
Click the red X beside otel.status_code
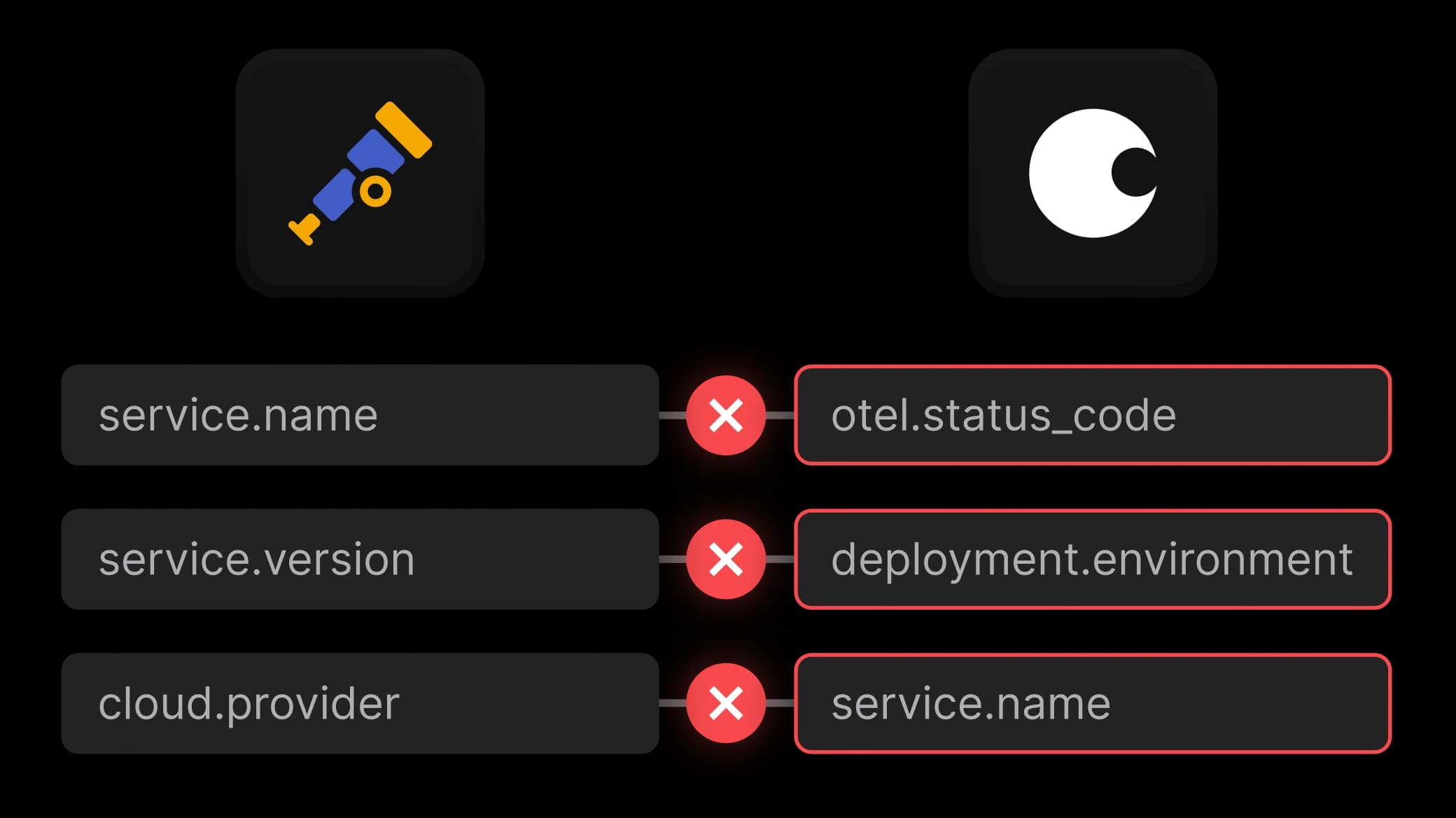(x=726, y=415)
